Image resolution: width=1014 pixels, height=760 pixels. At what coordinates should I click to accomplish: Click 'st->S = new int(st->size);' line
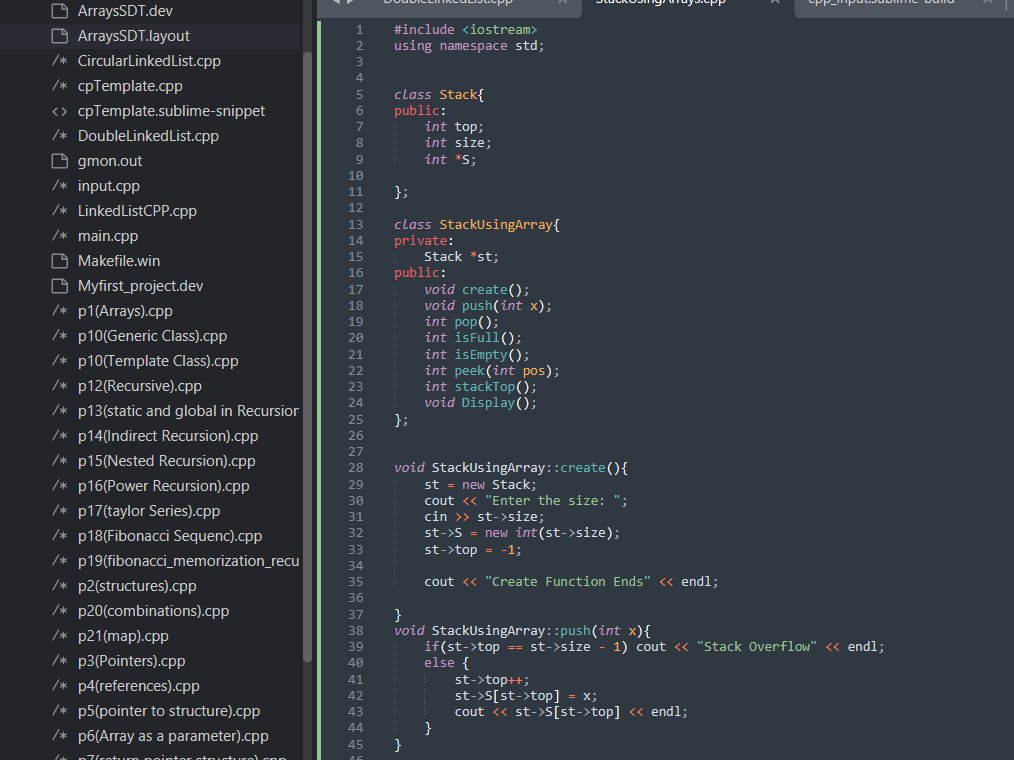[522, 533]
